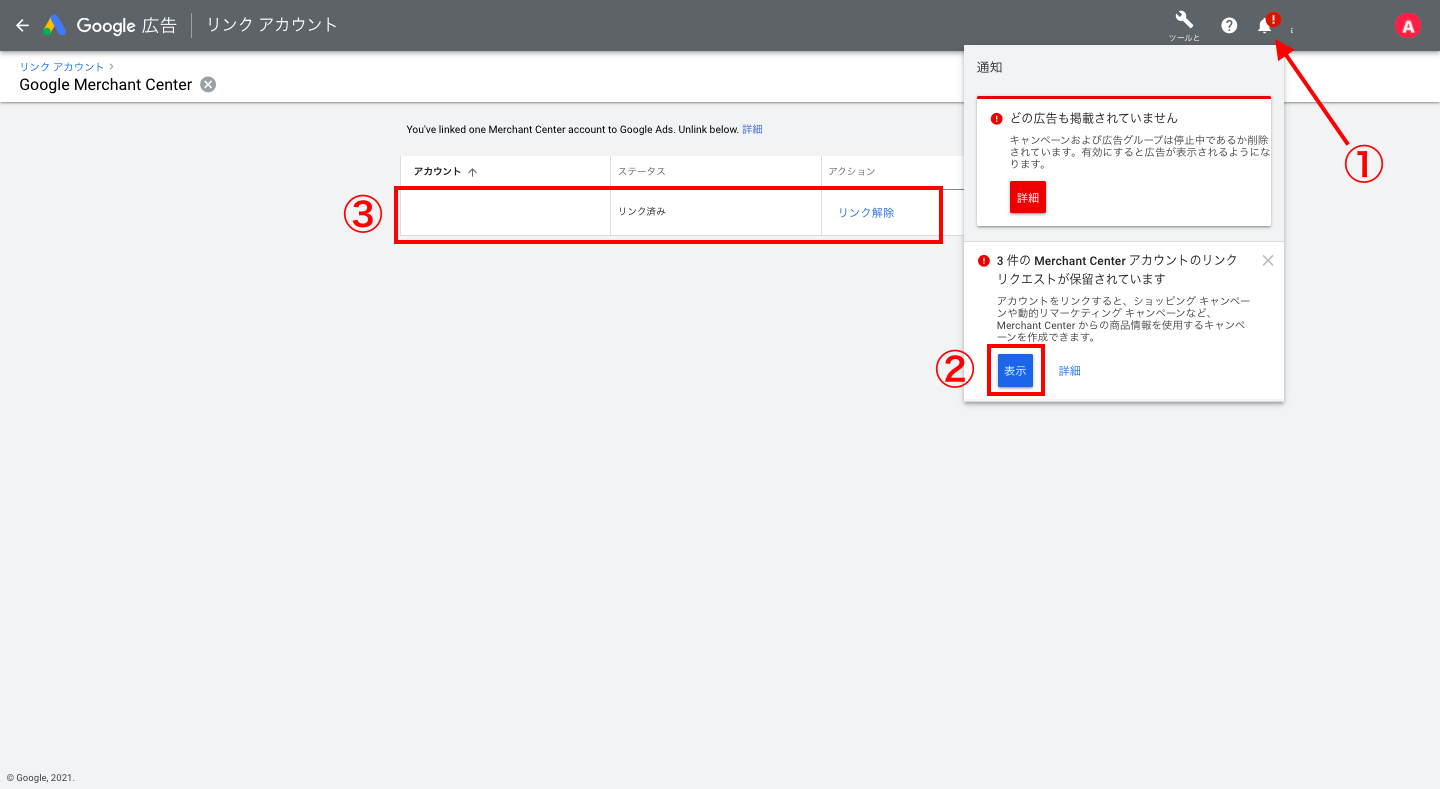Select the ステータス column header
Viewport: 1440px width, 789px height.
pos(642,171)
